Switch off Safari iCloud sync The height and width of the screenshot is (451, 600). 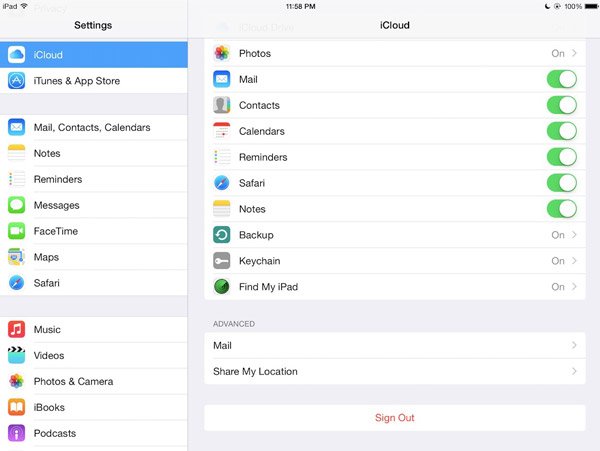562,183
